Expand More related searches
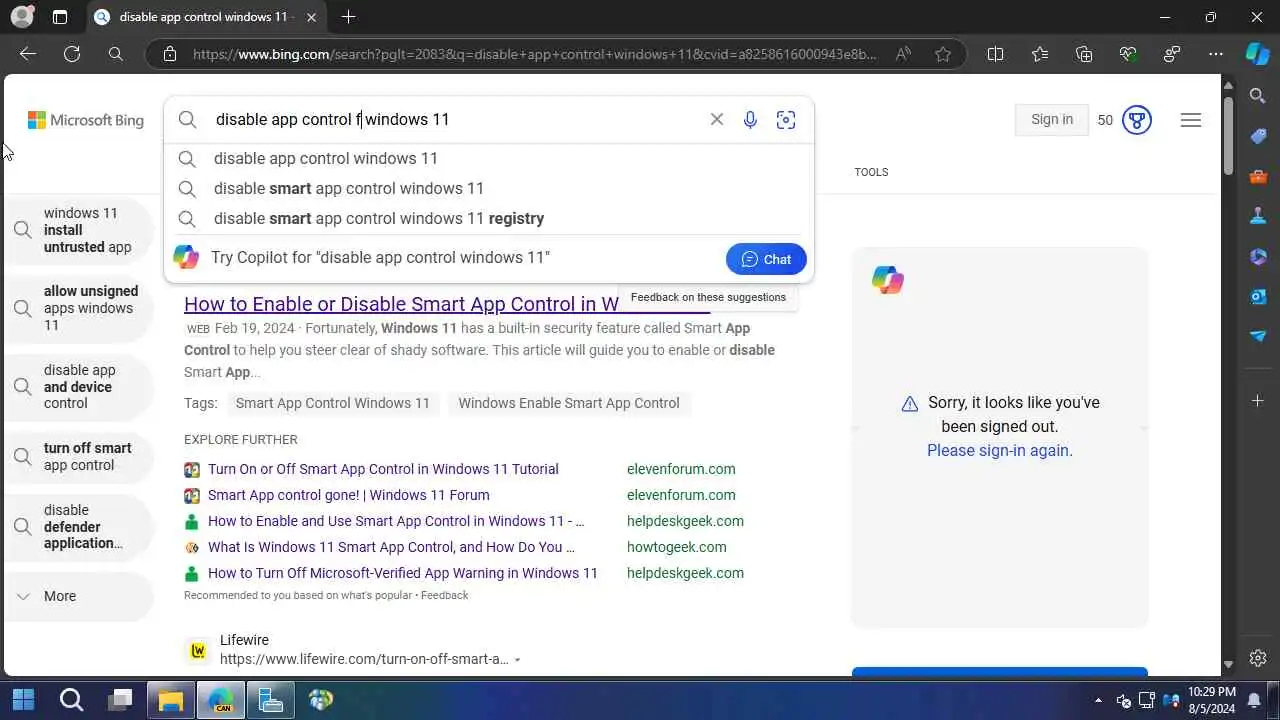The image size is (1280, 720). pos(79,596)
